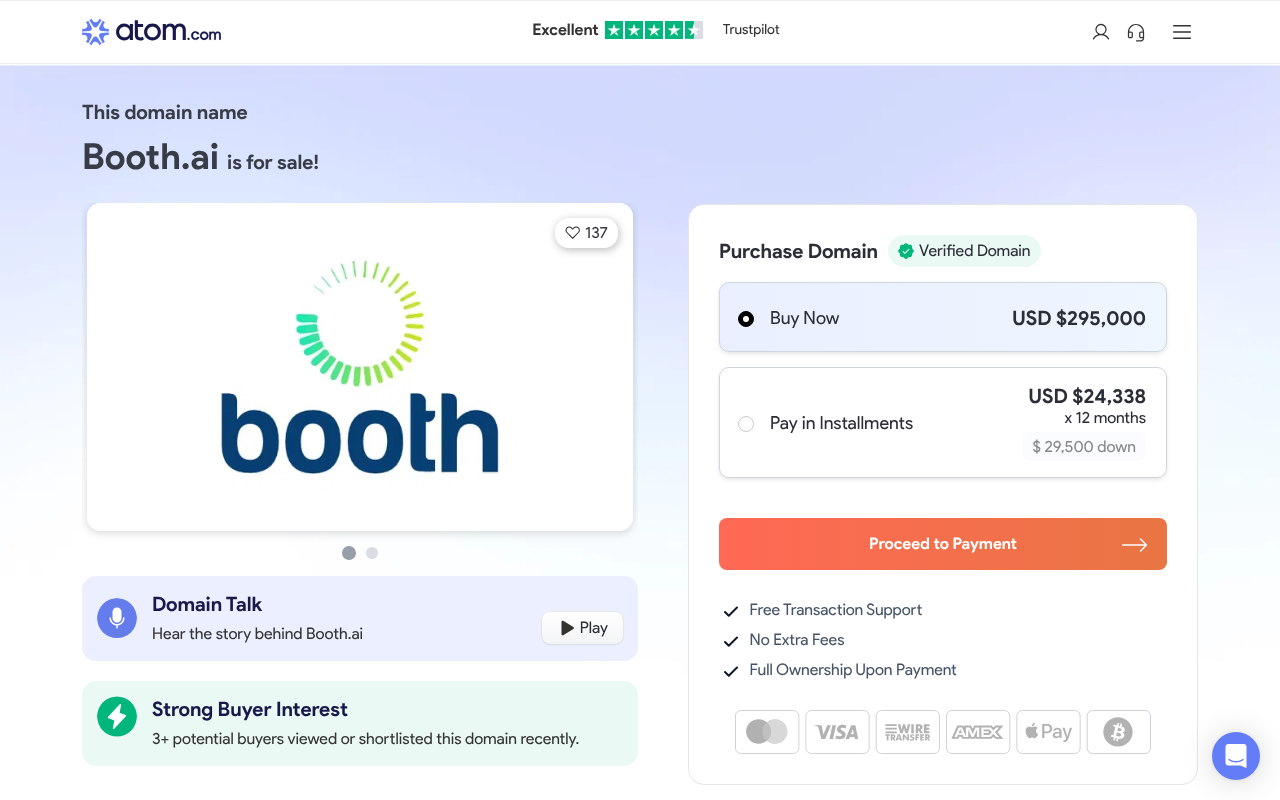The height and width of the screenshot is (800, 1280).
Task: Click the atom.com logo
Action: pos(152,32)
